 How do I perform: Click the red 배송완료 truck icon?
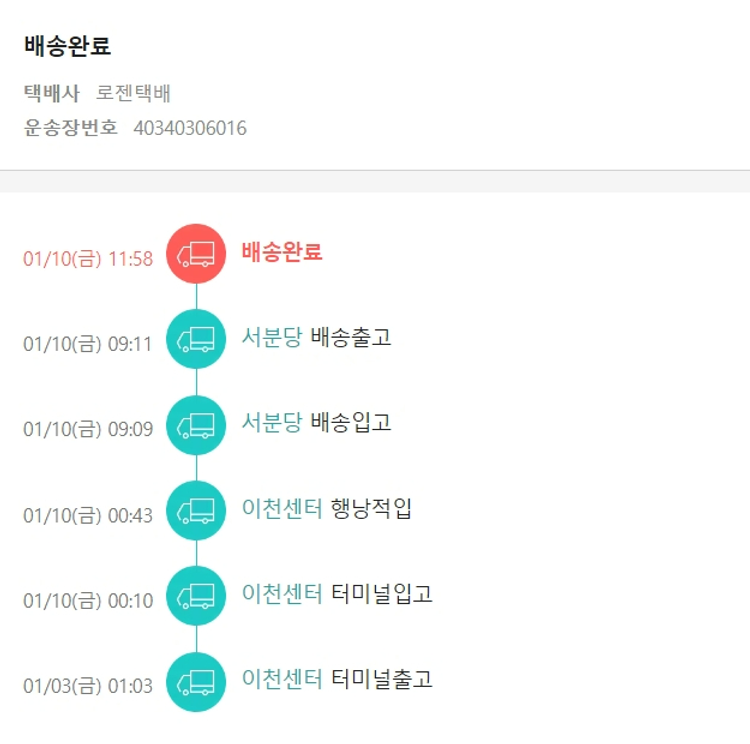(196, 254)
